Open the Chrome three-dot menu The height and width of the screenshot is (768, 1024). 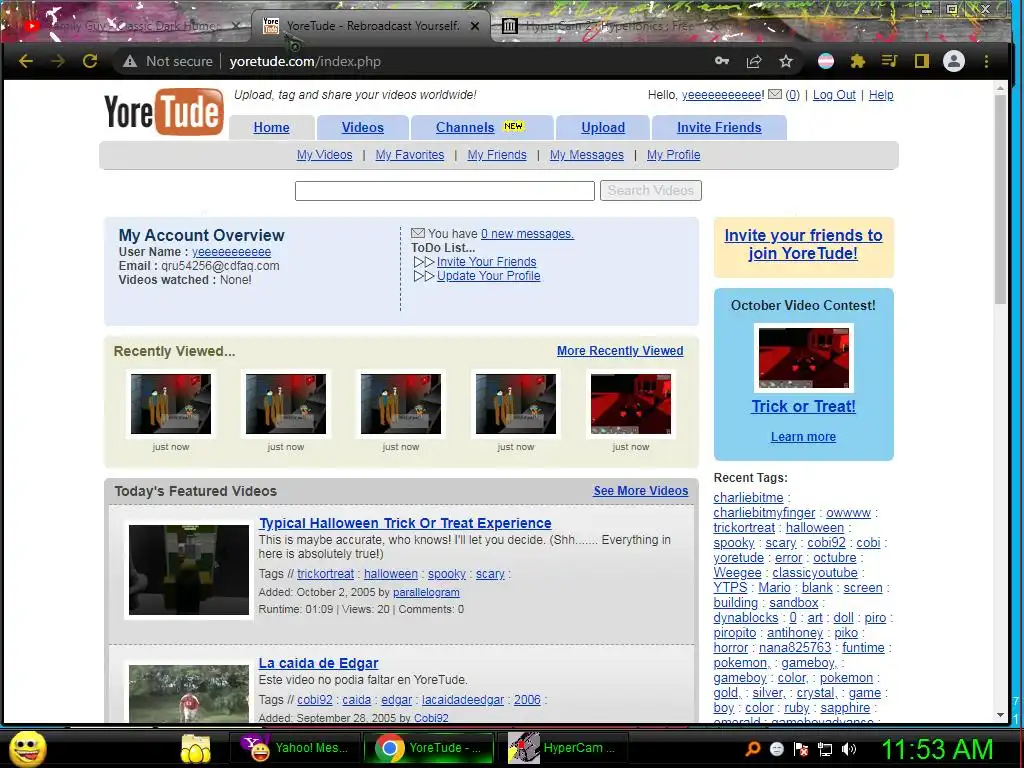tap(986, 61)
